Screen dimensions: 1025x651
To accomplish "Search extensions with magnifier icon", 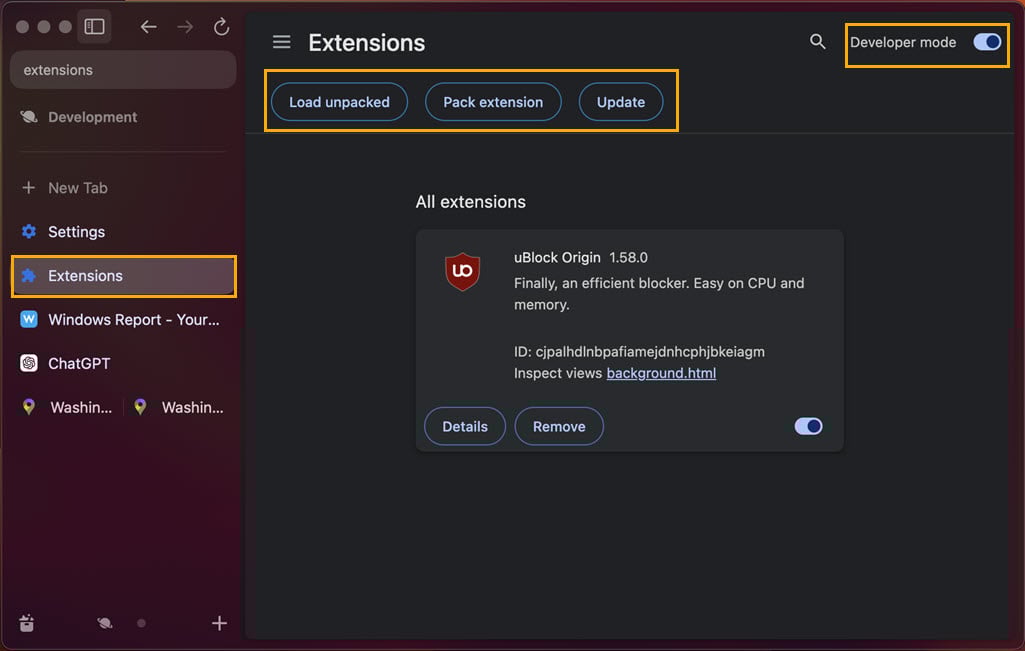I will [x=817, y=42].
